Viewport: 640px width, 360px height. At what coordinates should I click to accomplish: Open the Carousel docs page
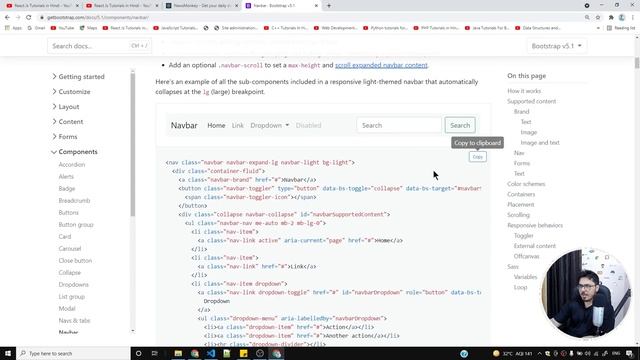(70, 248)
